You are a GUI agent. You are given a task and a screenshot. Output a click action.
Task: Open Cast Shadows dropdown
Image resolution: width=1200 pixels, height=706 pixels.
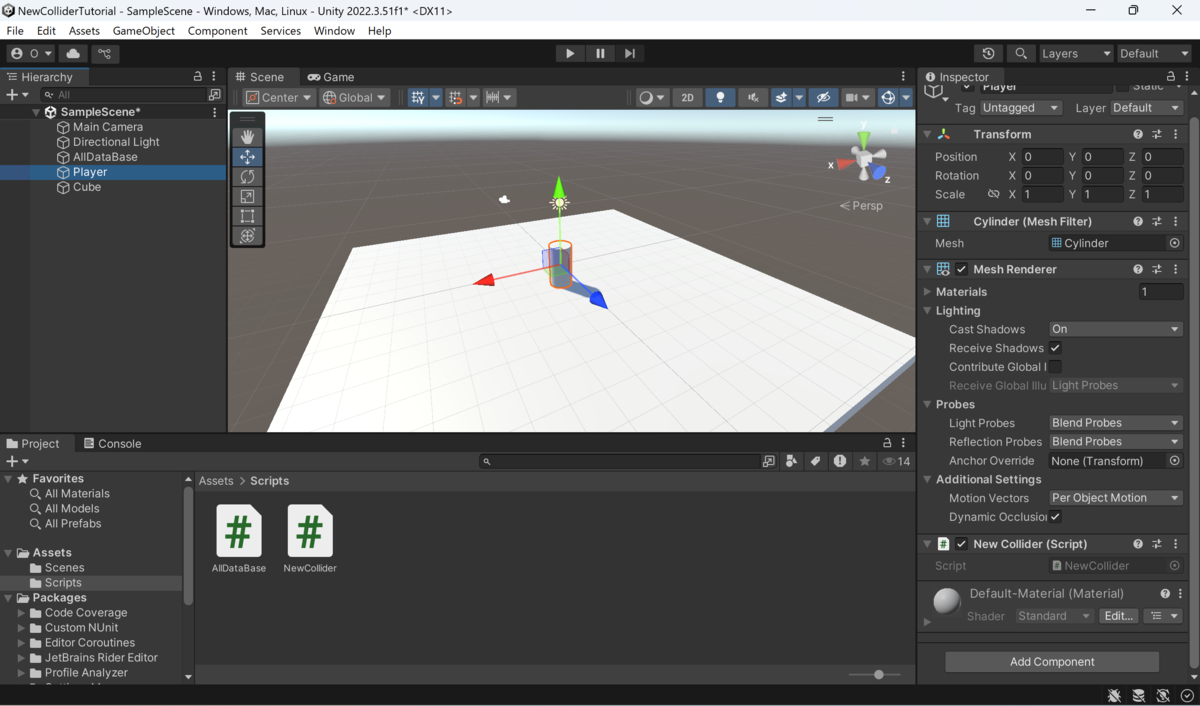tap(1115, 329)
